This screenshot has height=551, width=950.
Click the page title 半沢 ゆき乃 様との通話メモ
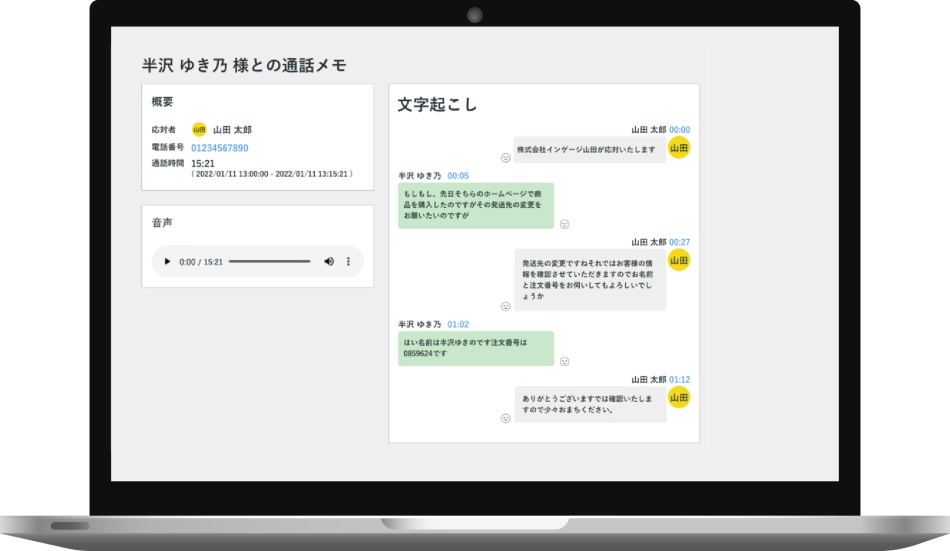[x=244, y=65]
